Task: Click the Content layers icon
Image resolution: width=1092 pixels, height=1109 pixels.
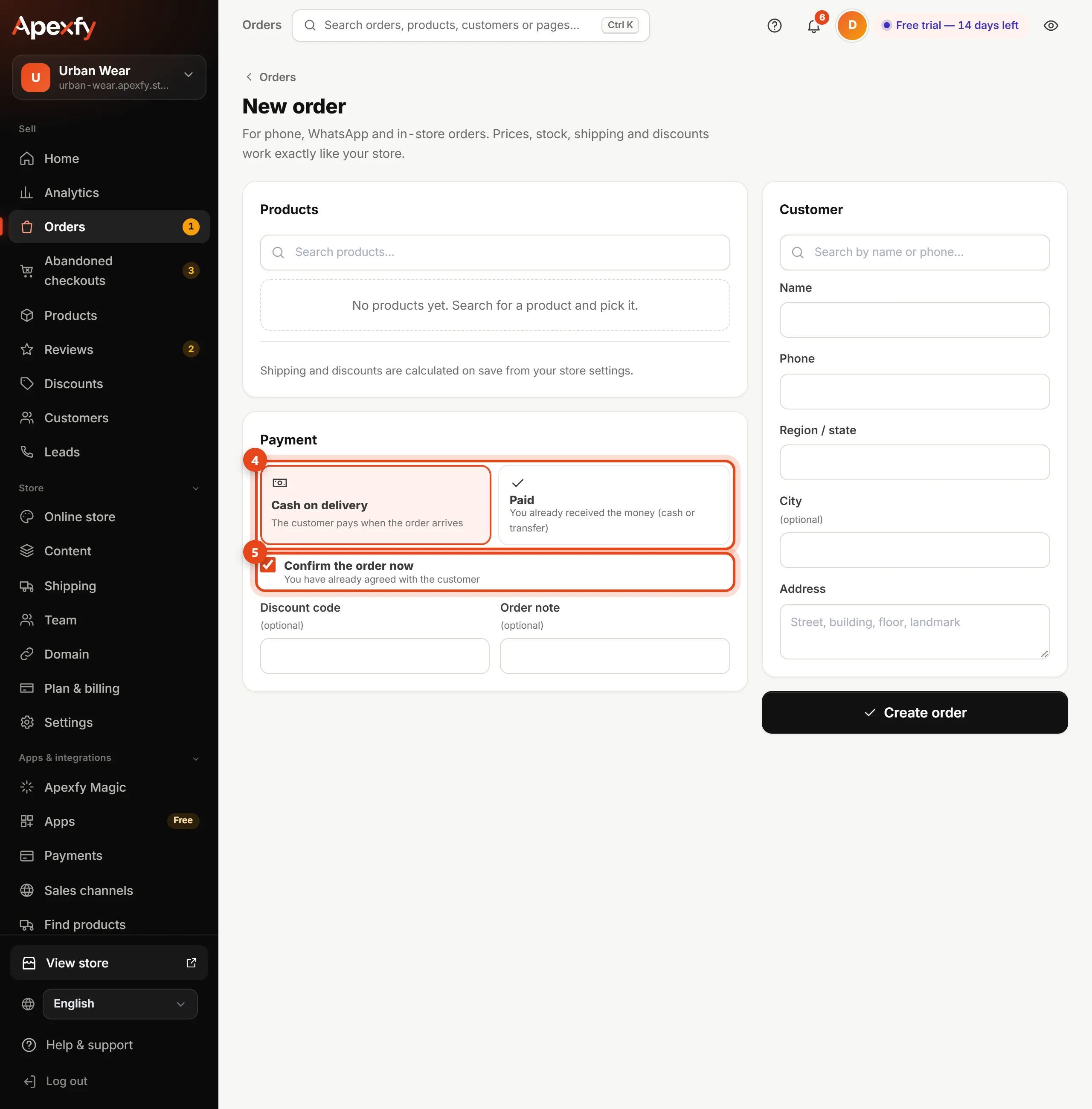Action: (x=27, y=551)
